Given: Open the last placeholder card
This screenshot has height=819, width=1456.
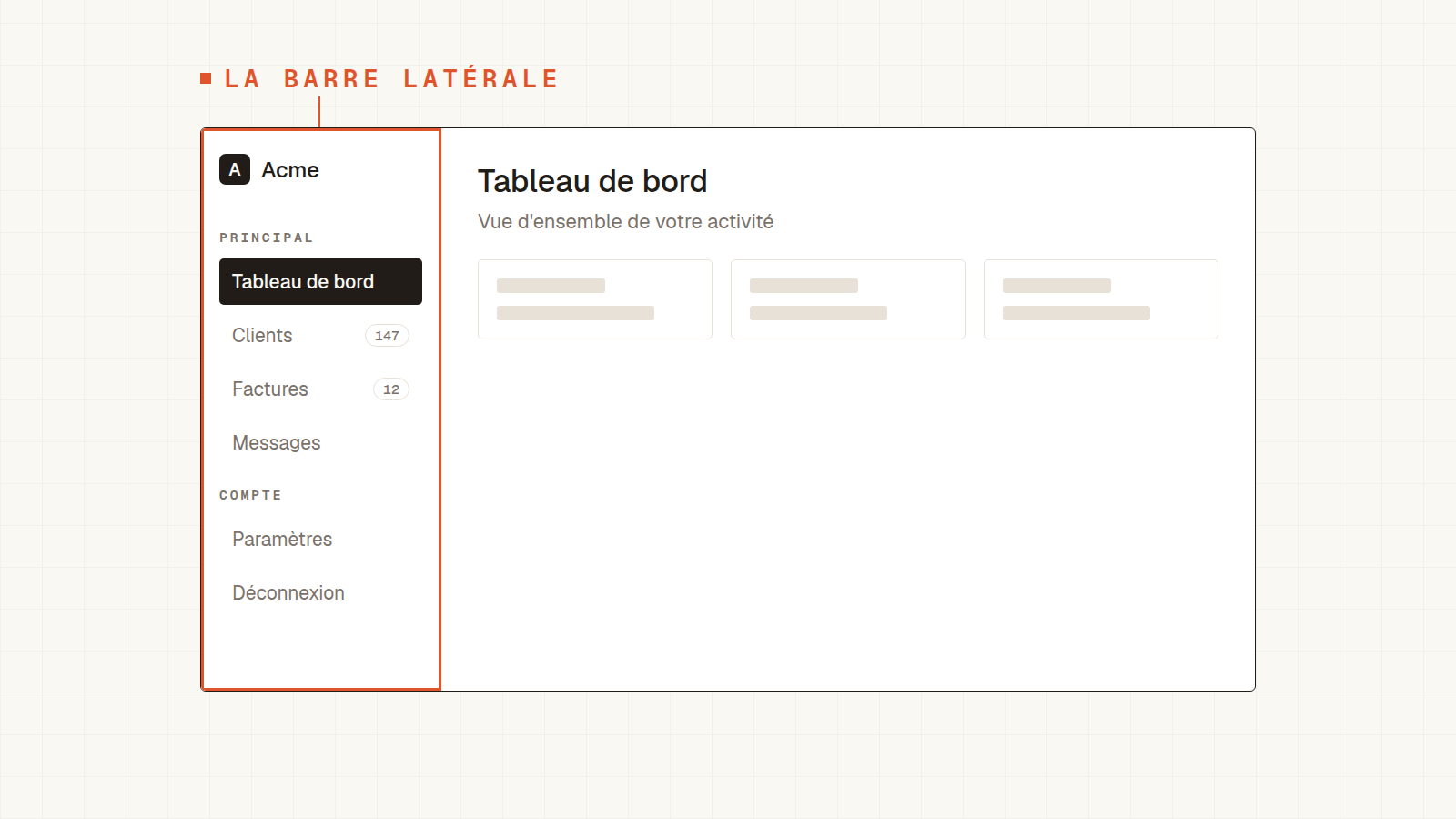Looking at the screenshot, I should (1101, 299).
